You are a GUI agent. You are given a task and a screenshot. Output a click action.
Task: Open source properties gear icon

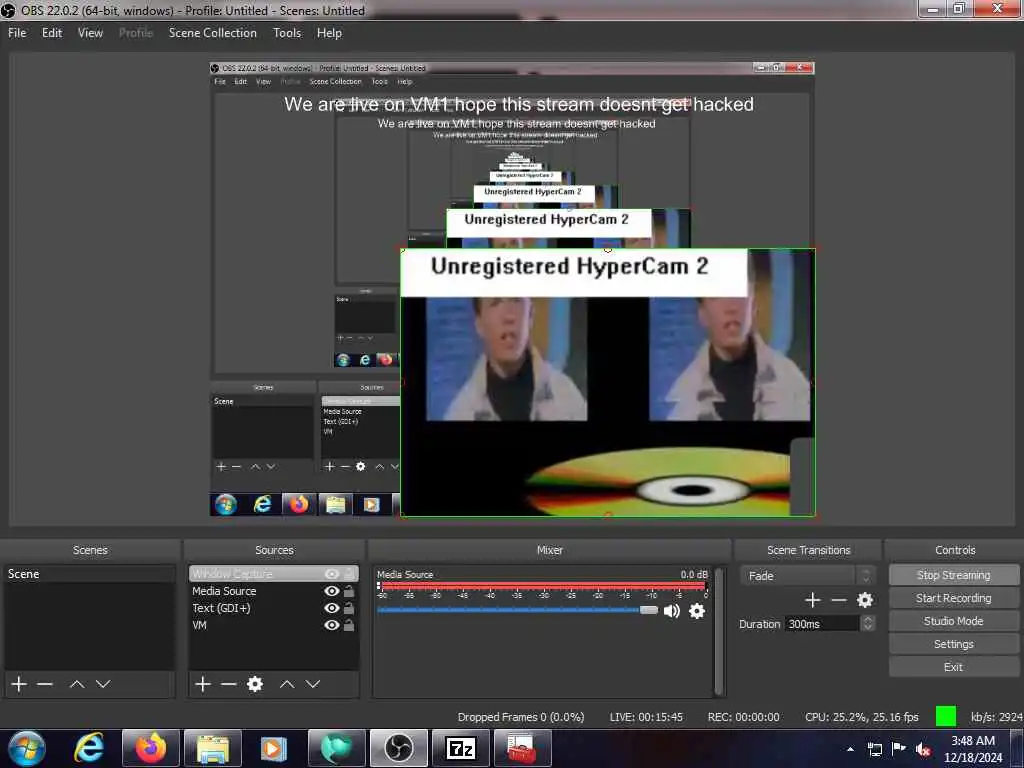point(255,684)
